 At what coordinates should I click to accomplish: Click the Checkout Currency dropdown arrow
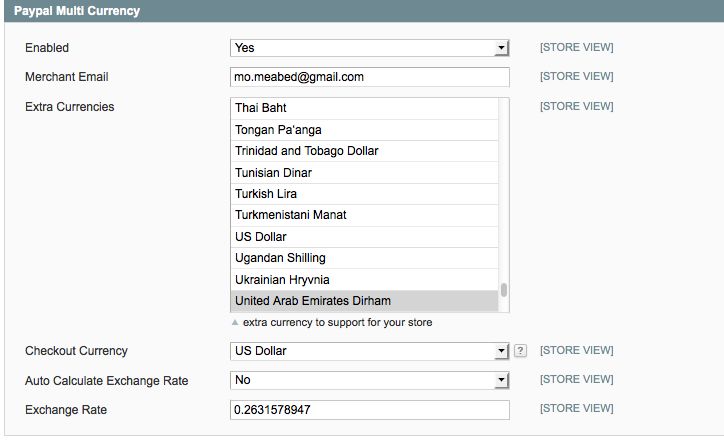pos(501,351)
